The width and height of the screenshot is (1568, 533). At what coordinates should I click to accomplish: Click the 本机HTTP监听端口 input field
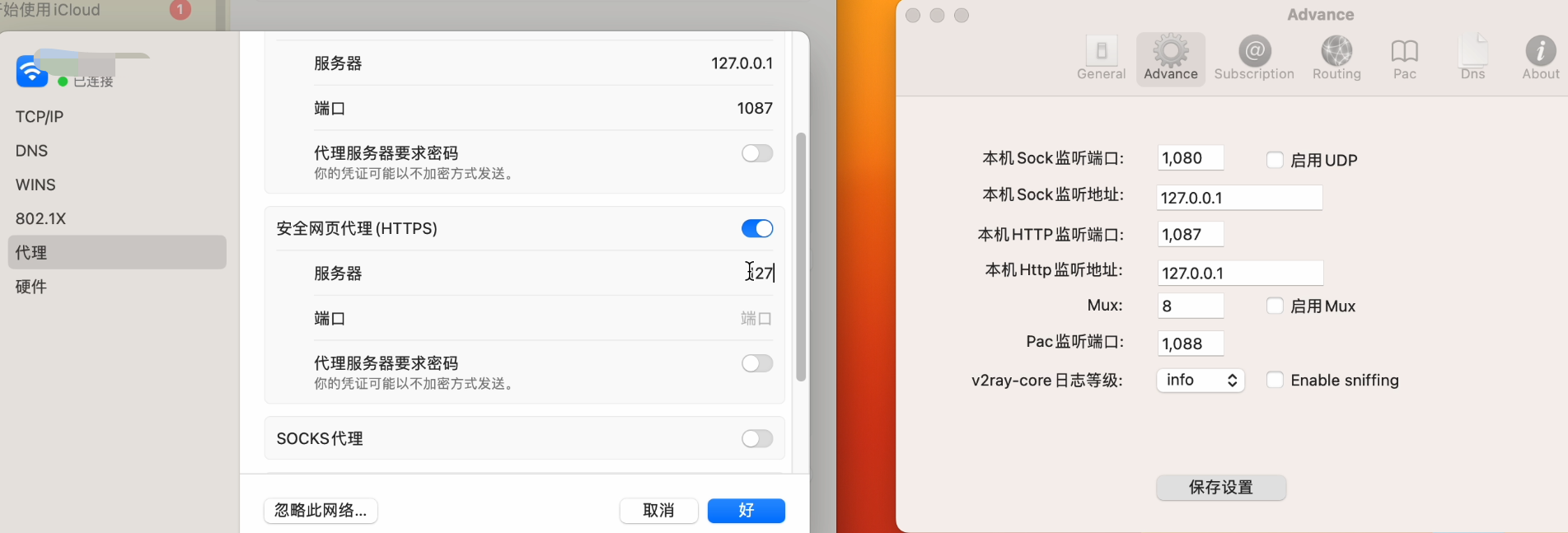[1190, 235]
